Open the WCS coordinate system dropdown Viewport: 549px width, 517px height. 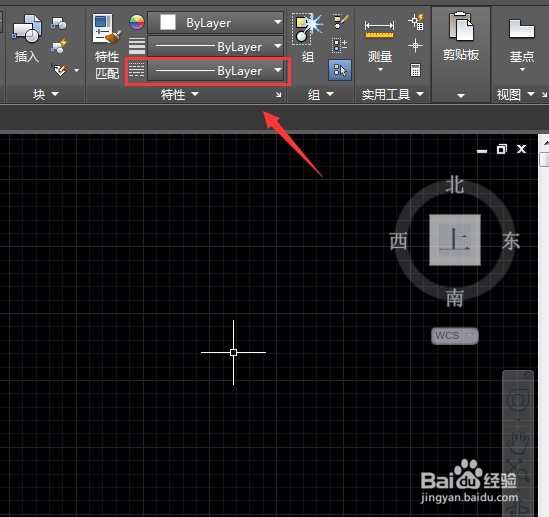click(454, 336)
